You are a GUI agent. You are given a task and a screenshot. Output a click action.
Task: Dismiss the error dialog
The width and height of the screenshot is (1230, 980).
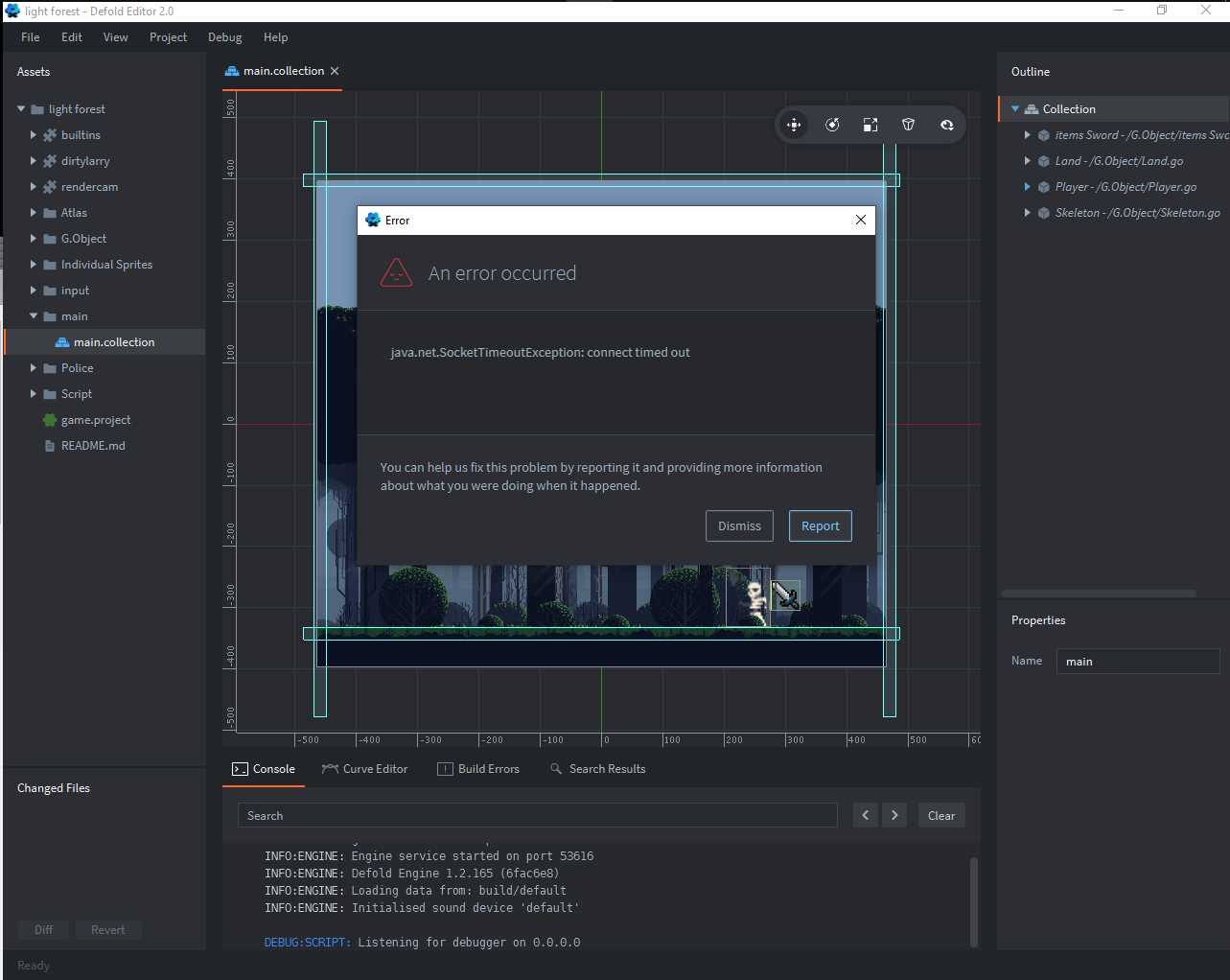pyautogui.click(x=739, y=525)
